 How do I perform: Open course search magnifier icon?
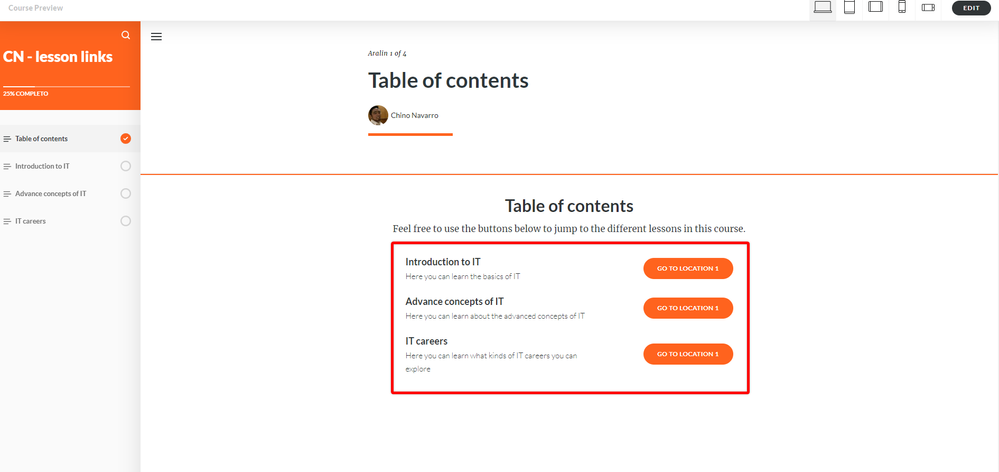coord(125,35)
